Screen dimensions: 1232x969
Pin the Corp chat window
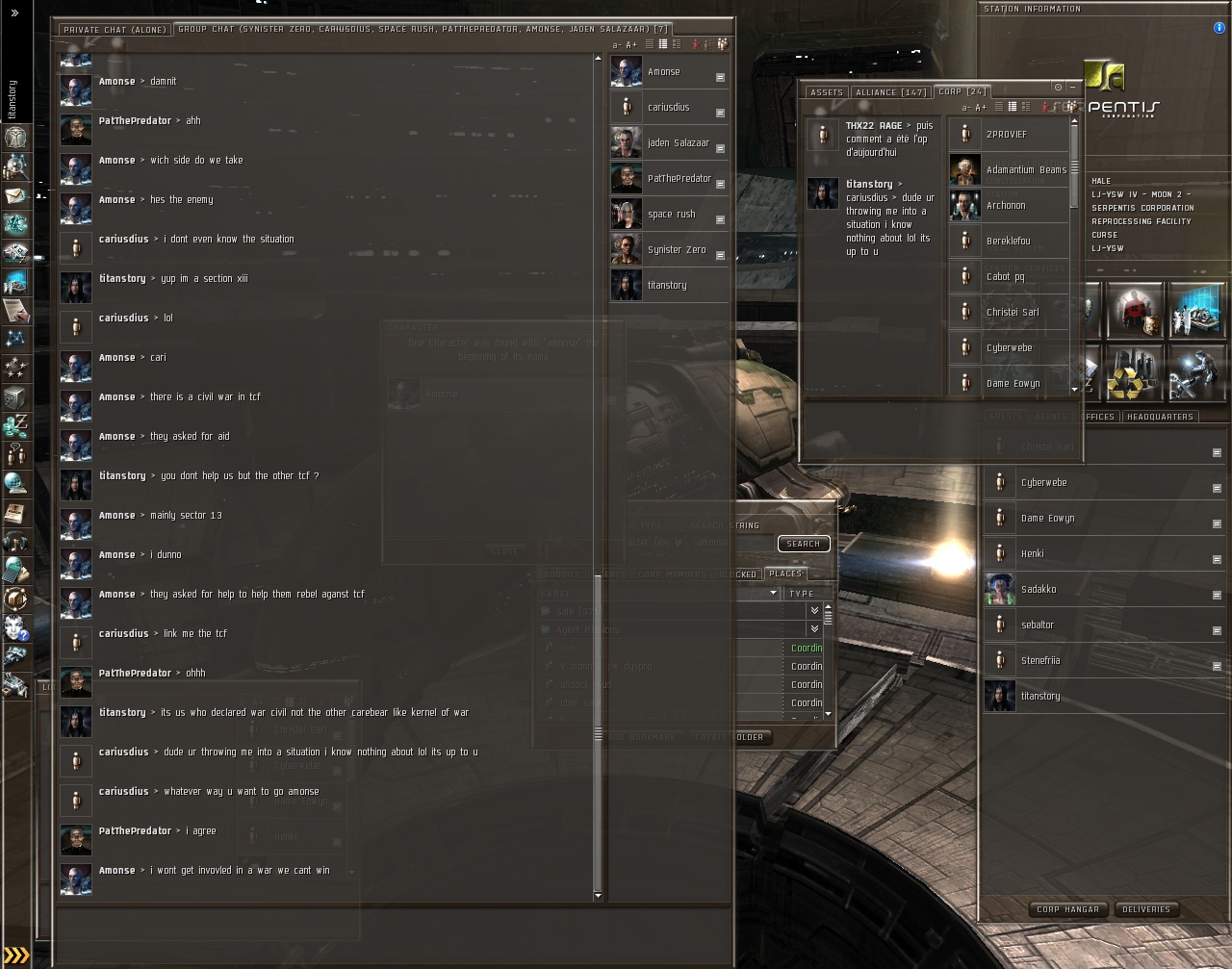[x=1058, y=88]
